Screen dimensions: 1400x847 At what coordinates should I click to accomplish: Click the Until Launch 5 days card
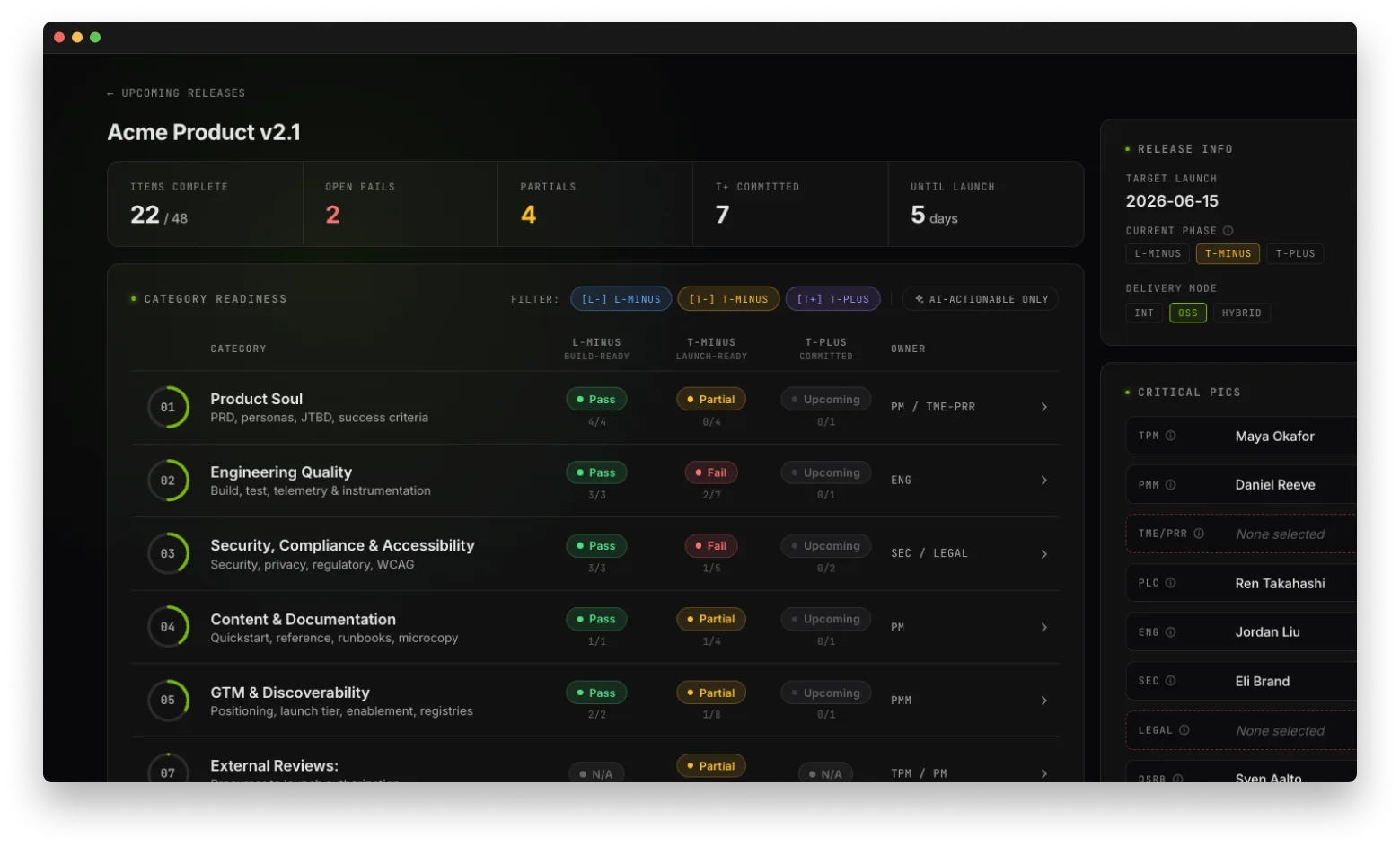[986, 204]
